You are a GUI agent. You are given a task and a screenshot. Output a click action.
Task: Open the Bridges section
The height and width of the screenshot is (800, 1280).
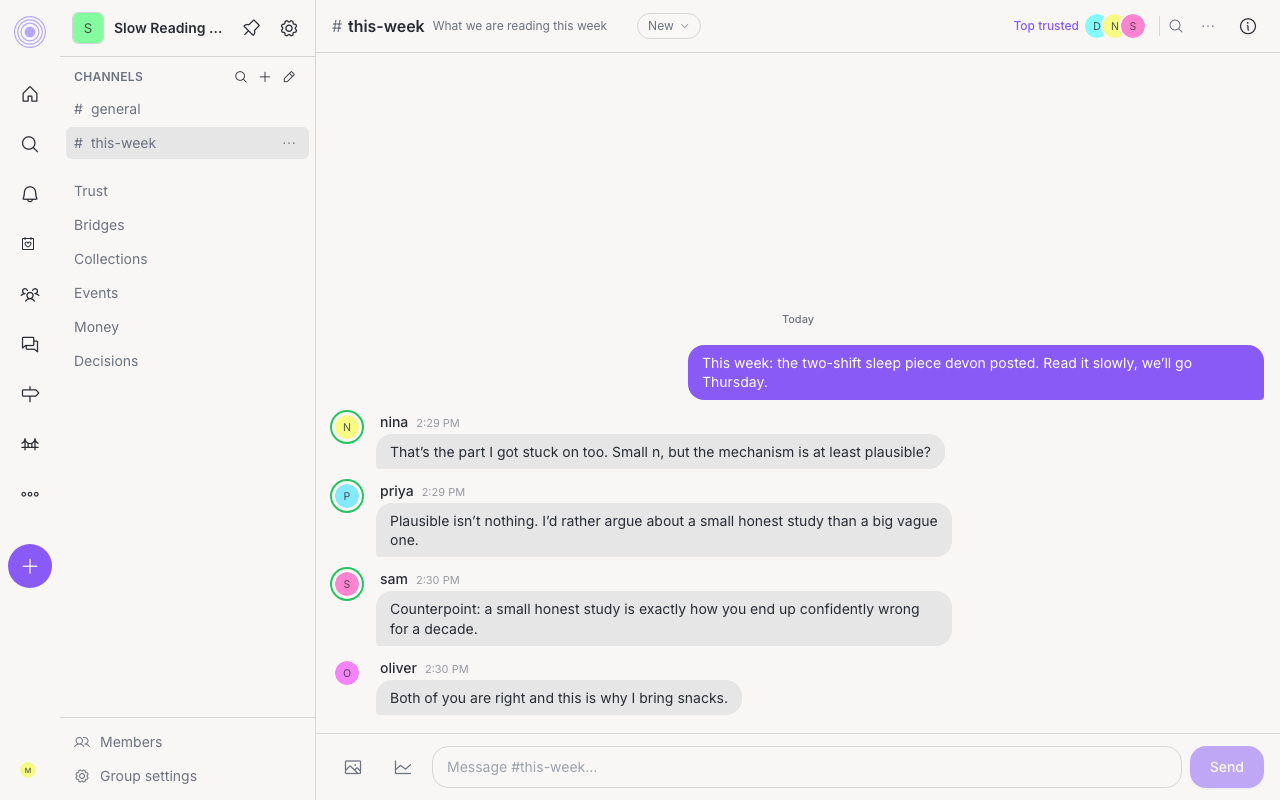pos(99,225)
